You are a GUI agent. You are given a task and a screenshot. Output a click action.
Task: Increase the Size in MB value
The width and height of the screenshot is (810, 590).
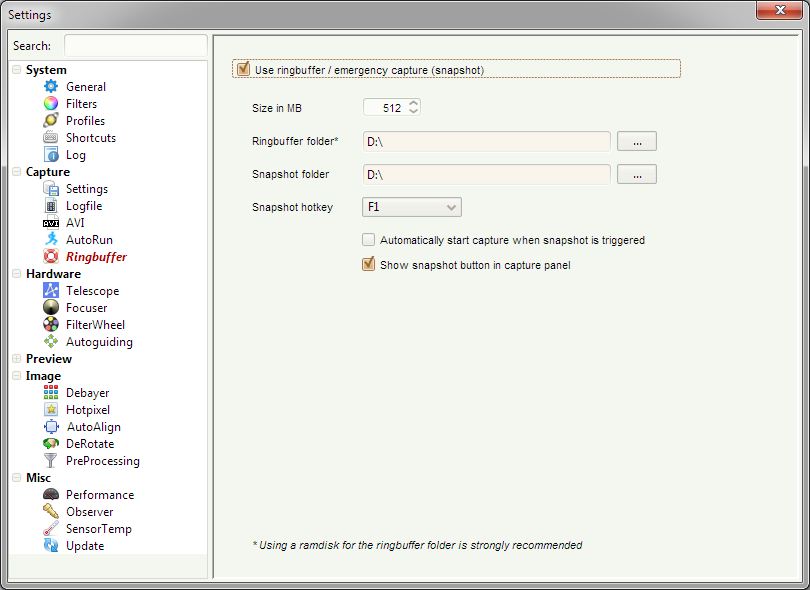[414, 103]
